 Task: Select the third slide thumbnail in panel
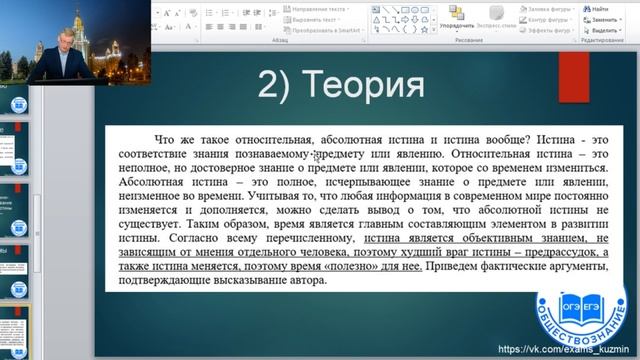point(14,210)
